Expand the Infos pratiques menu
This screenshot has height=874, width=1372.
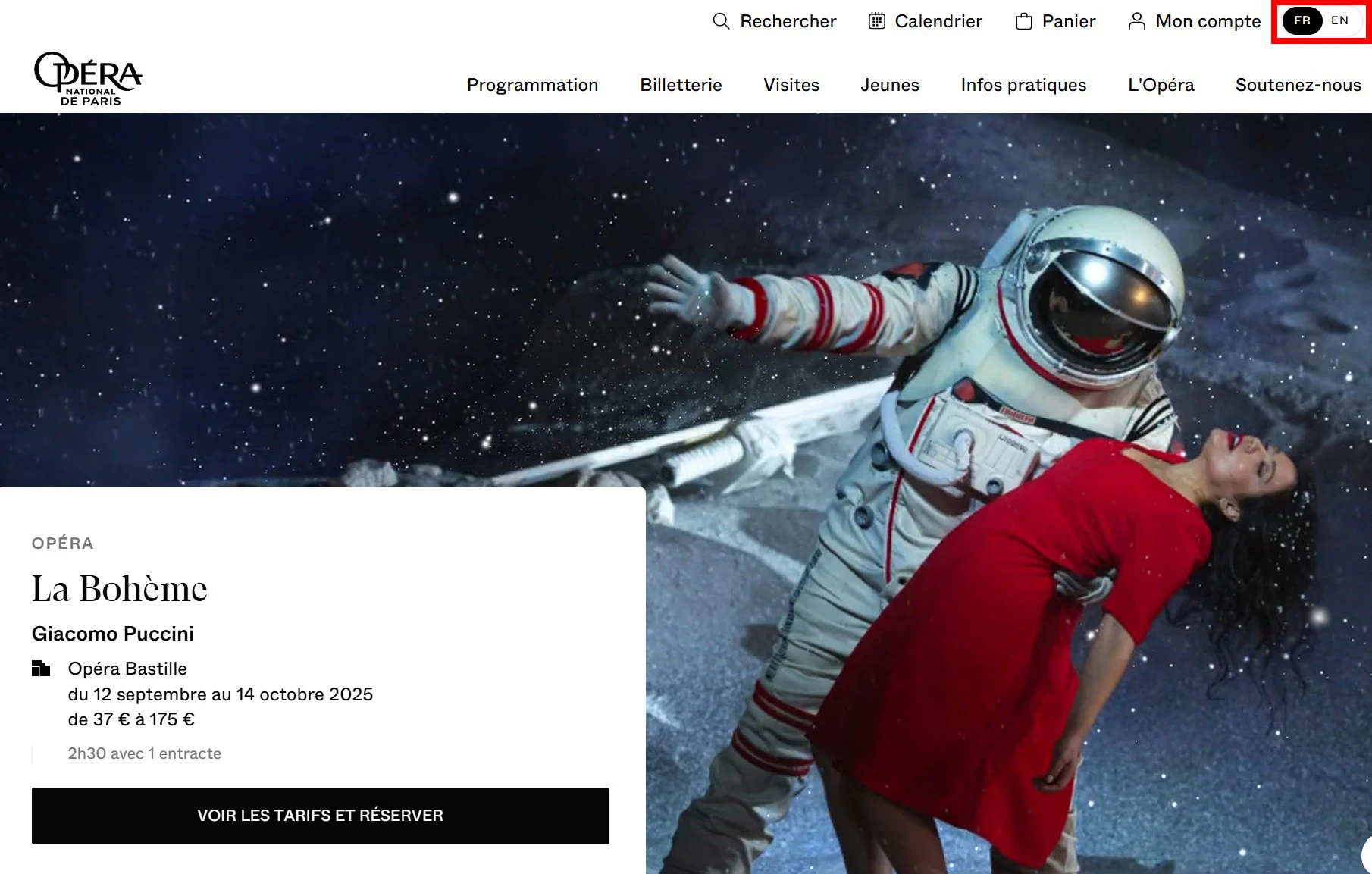pos(1023,85)
